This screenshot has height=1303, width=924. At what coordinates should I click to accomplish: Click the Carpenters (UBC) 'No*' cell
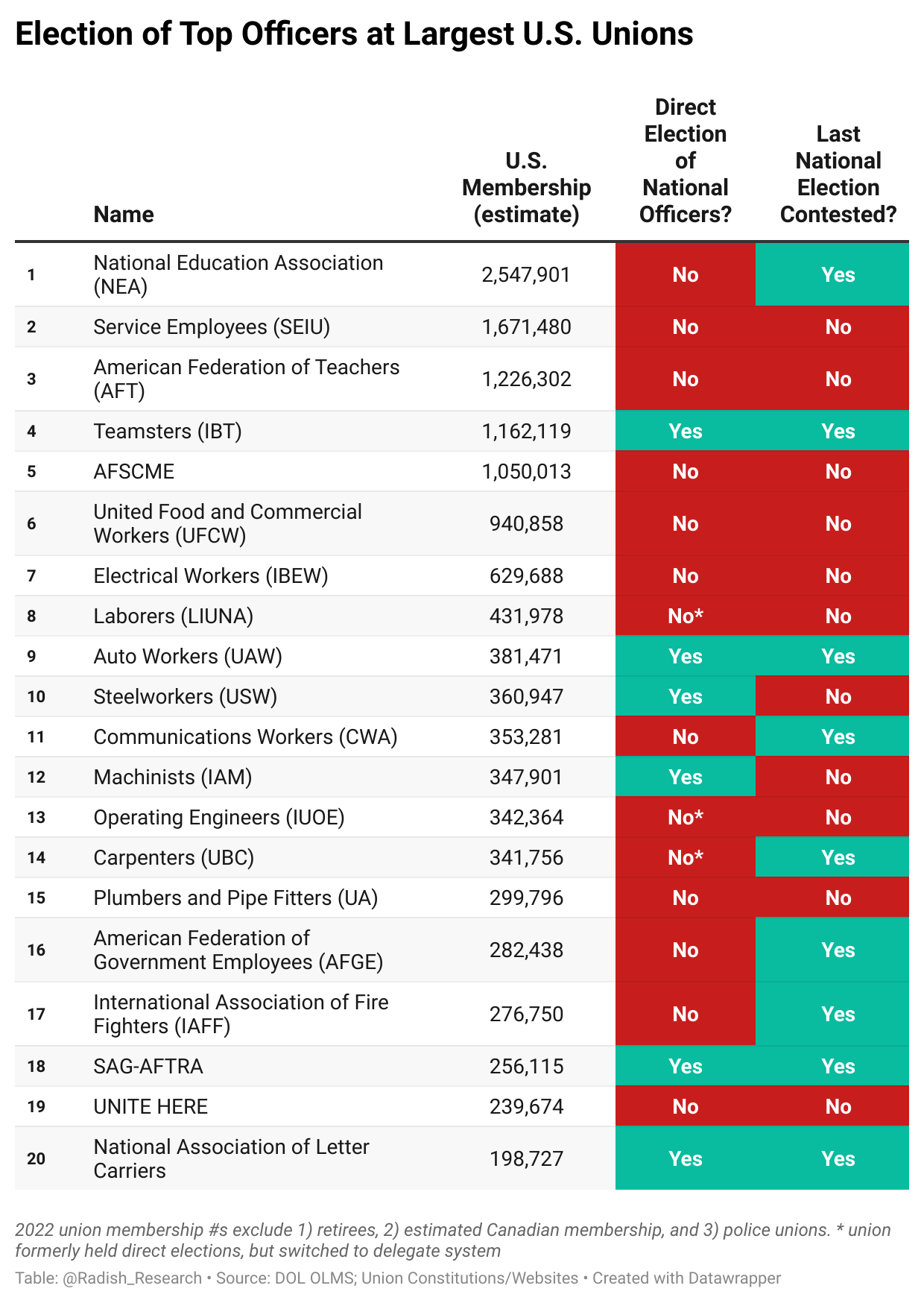686,857
